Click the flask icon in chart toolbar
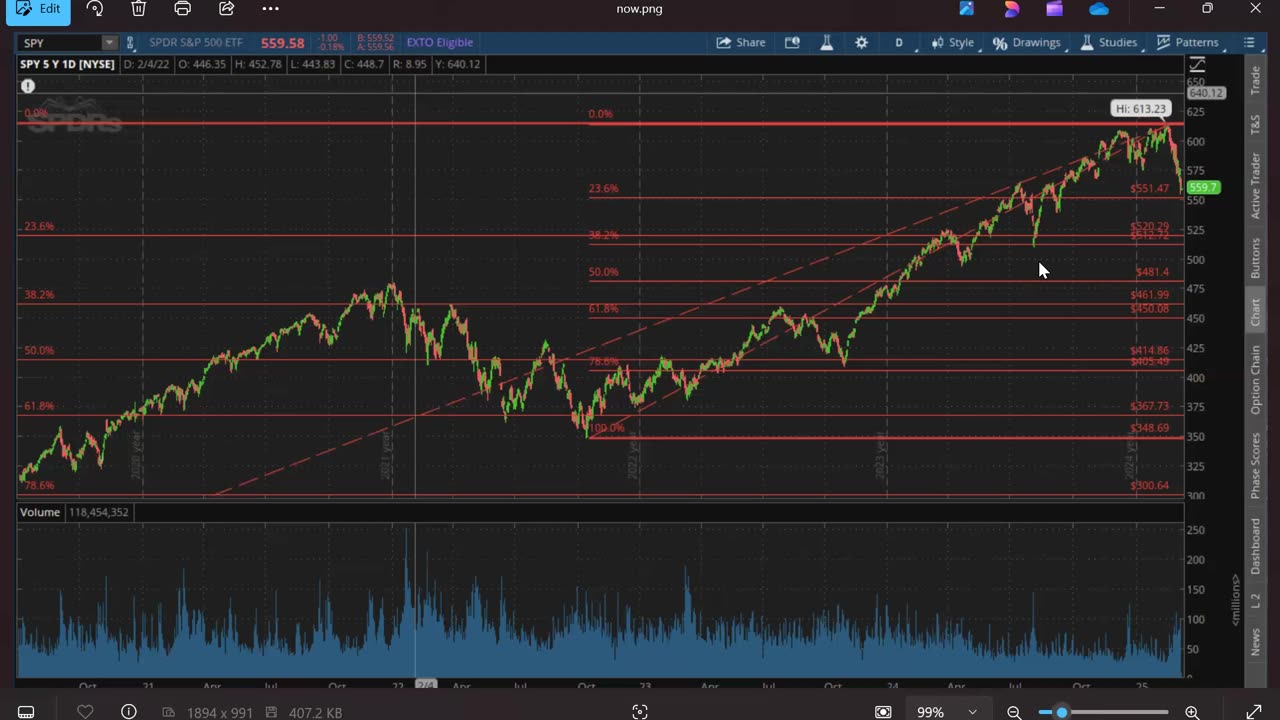The image size is (1280, 720). click(827, 43)
